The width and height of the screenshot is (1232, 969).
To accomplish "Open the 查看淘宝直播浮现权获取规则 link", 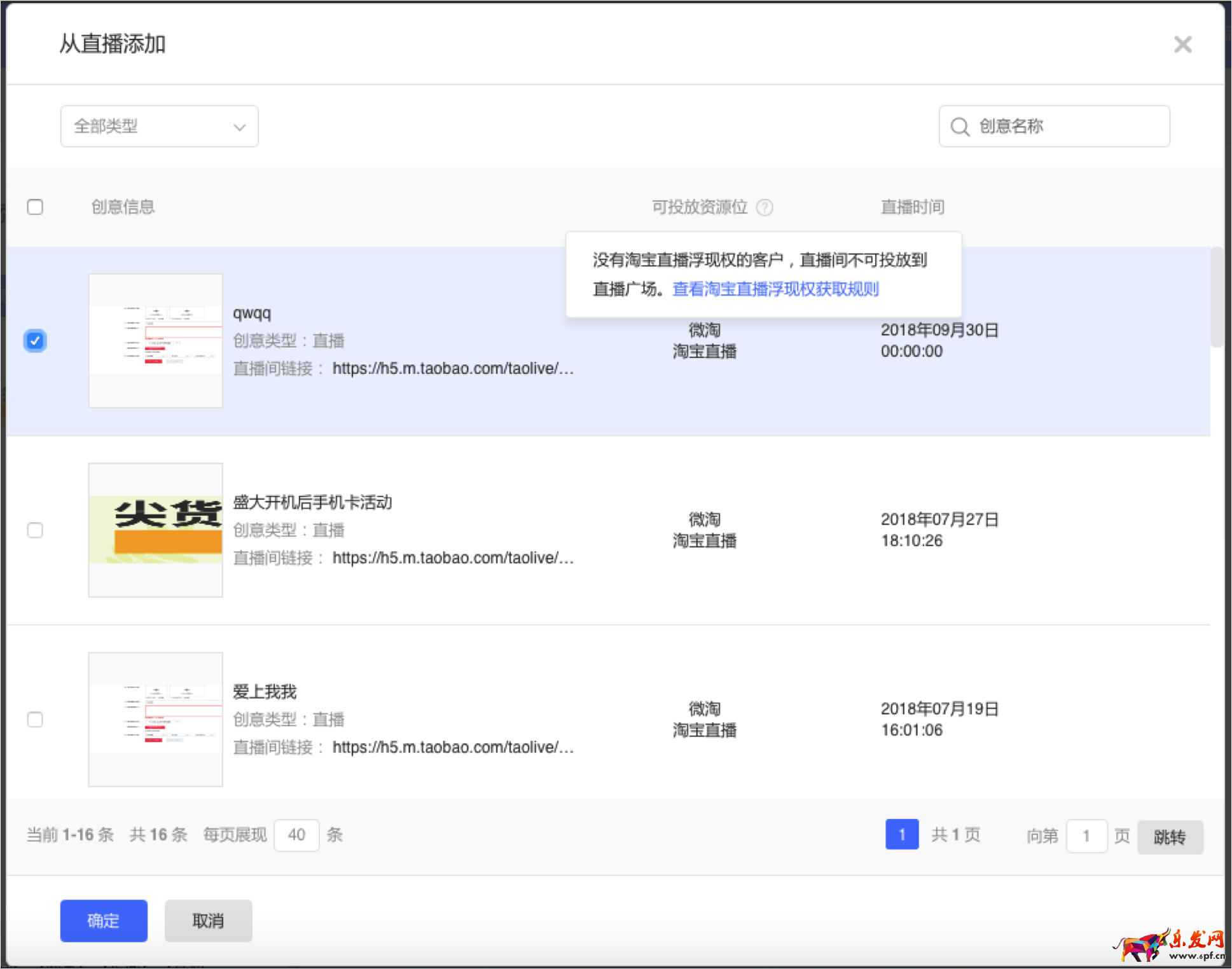I will pos(775,289).
